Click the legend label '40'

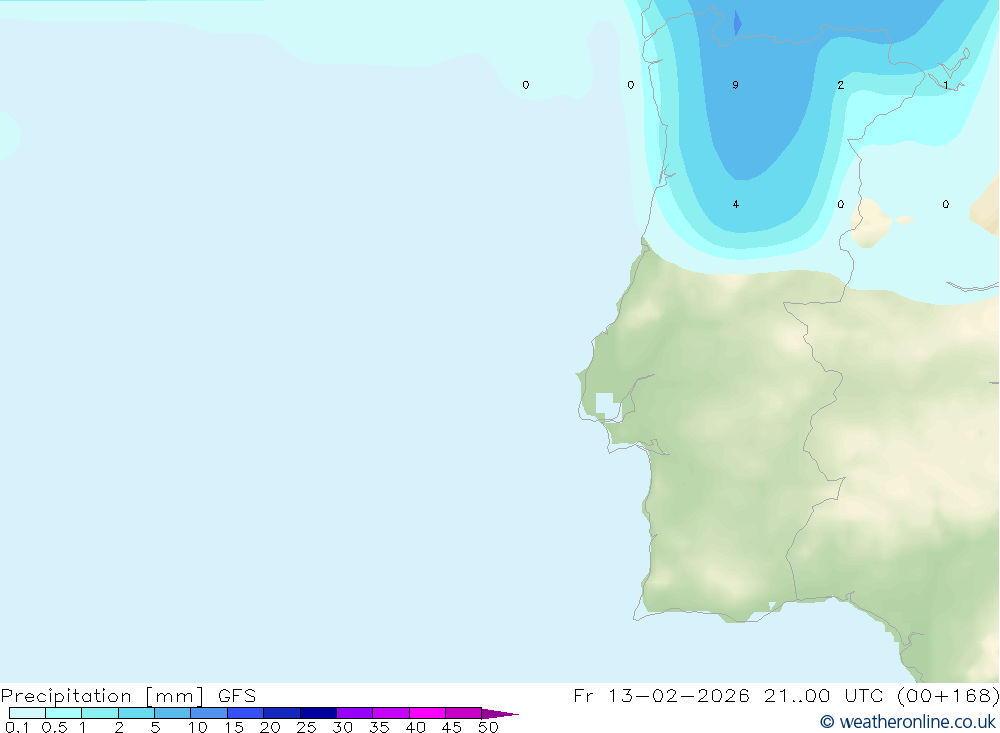click(x=415, y=727)
